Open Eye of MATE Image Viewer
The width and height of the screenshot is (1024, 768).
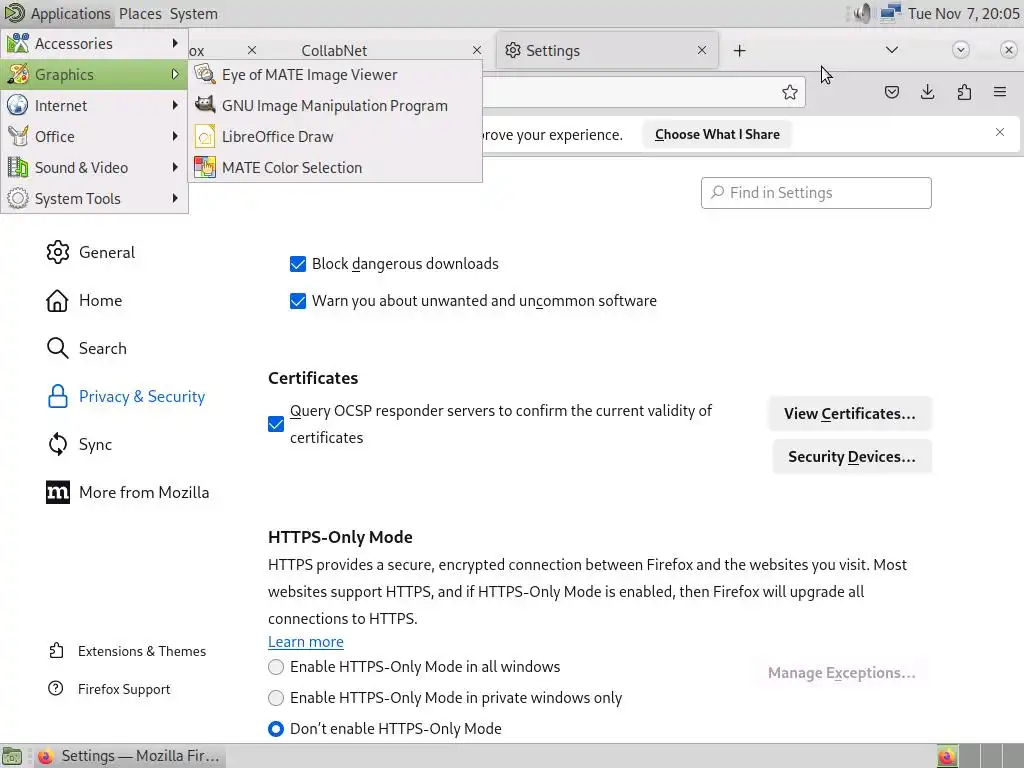(335, 75)
